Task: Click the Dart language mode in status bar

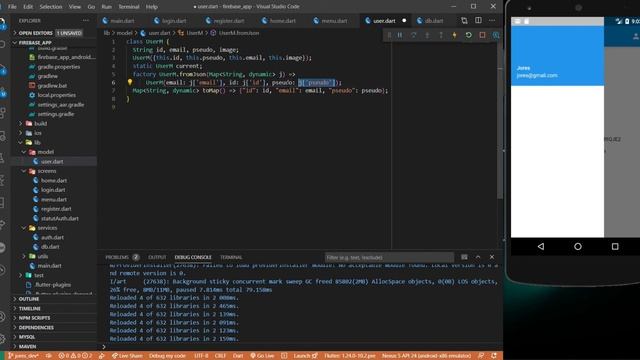Action: click(238, 356)
